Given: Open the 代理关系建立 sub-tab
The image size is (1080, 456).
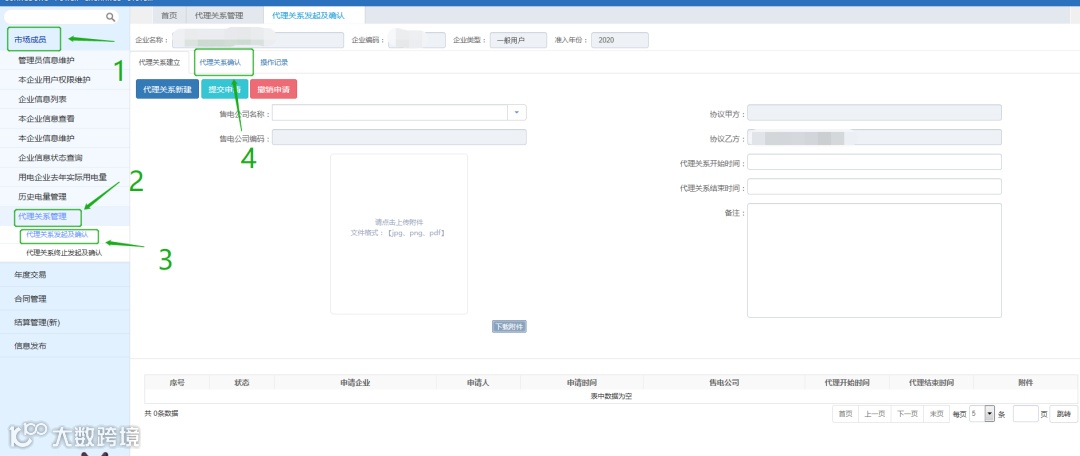Looking at the screenshot, I should [x=159, y=62].
